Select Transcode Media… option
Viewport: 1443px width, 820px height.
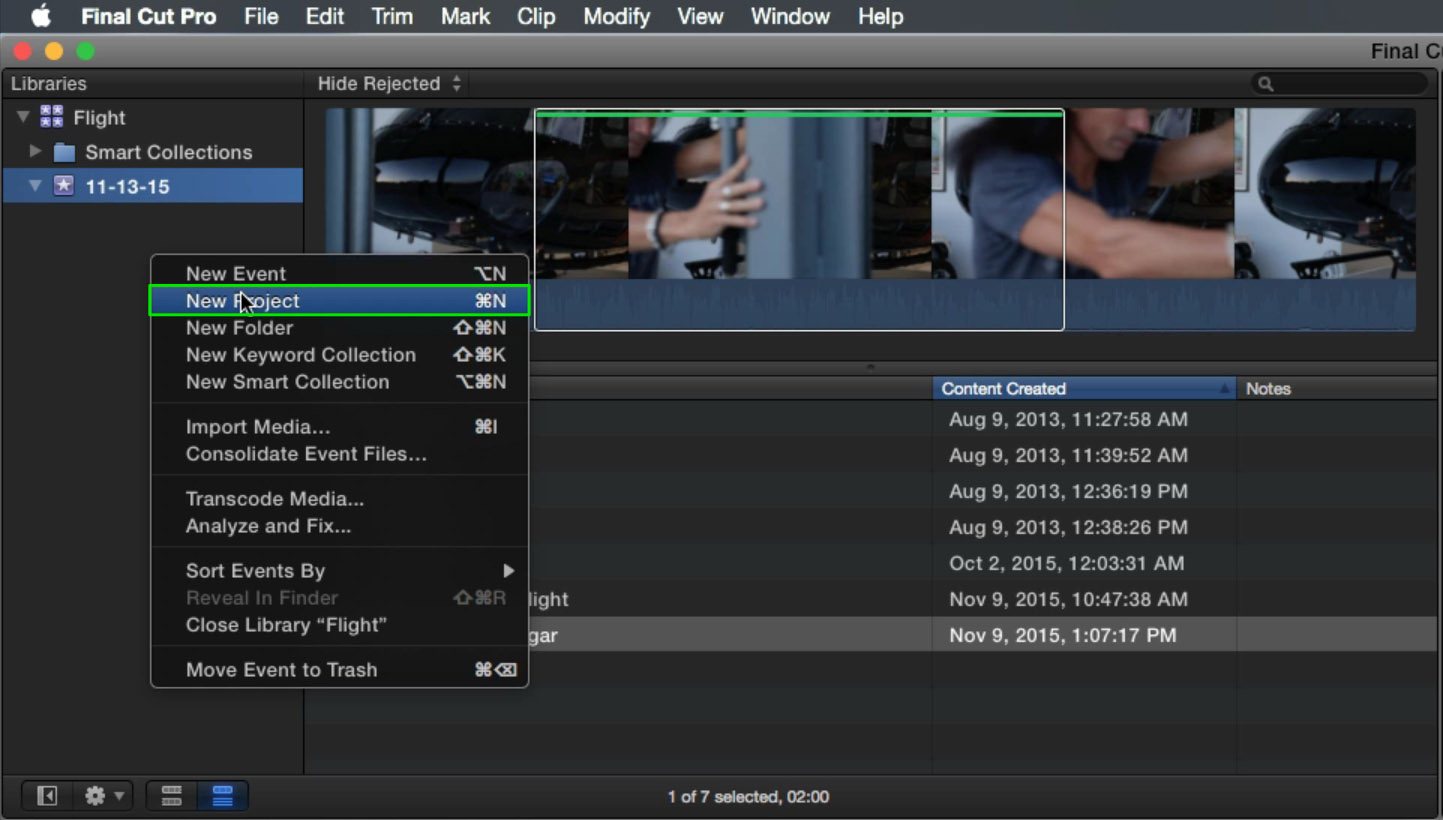[339, 499]
